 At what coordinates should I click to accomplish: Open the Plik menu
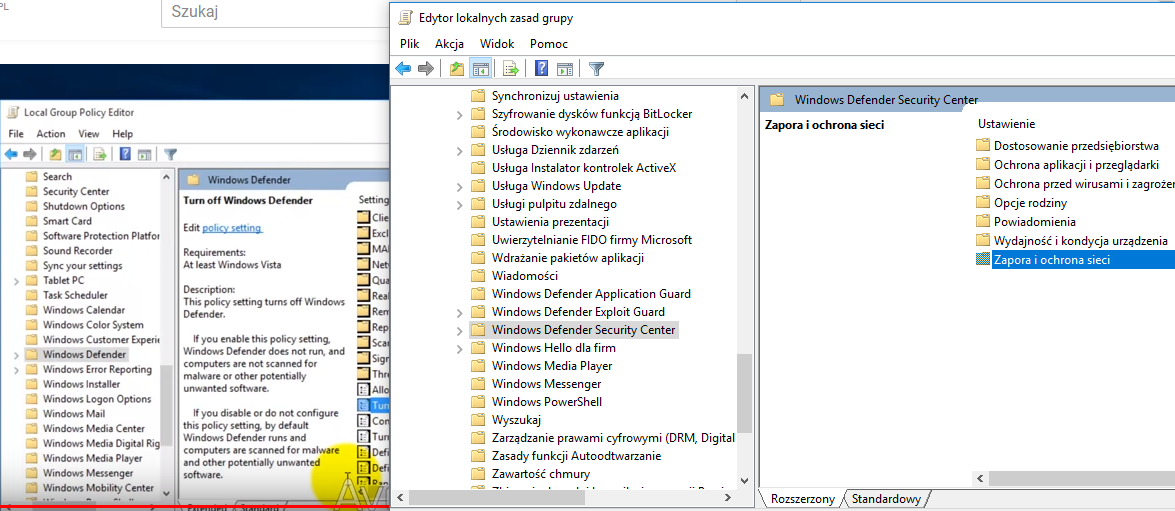[x=409, y=43]
